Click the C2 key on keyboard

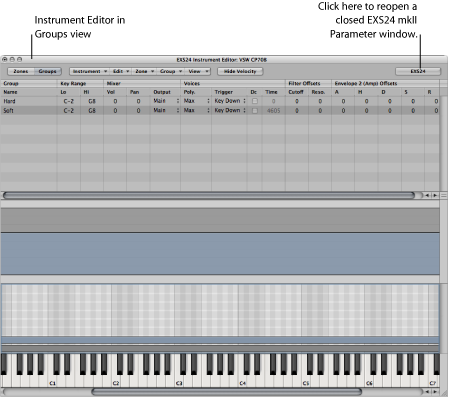tap(116, 383)
